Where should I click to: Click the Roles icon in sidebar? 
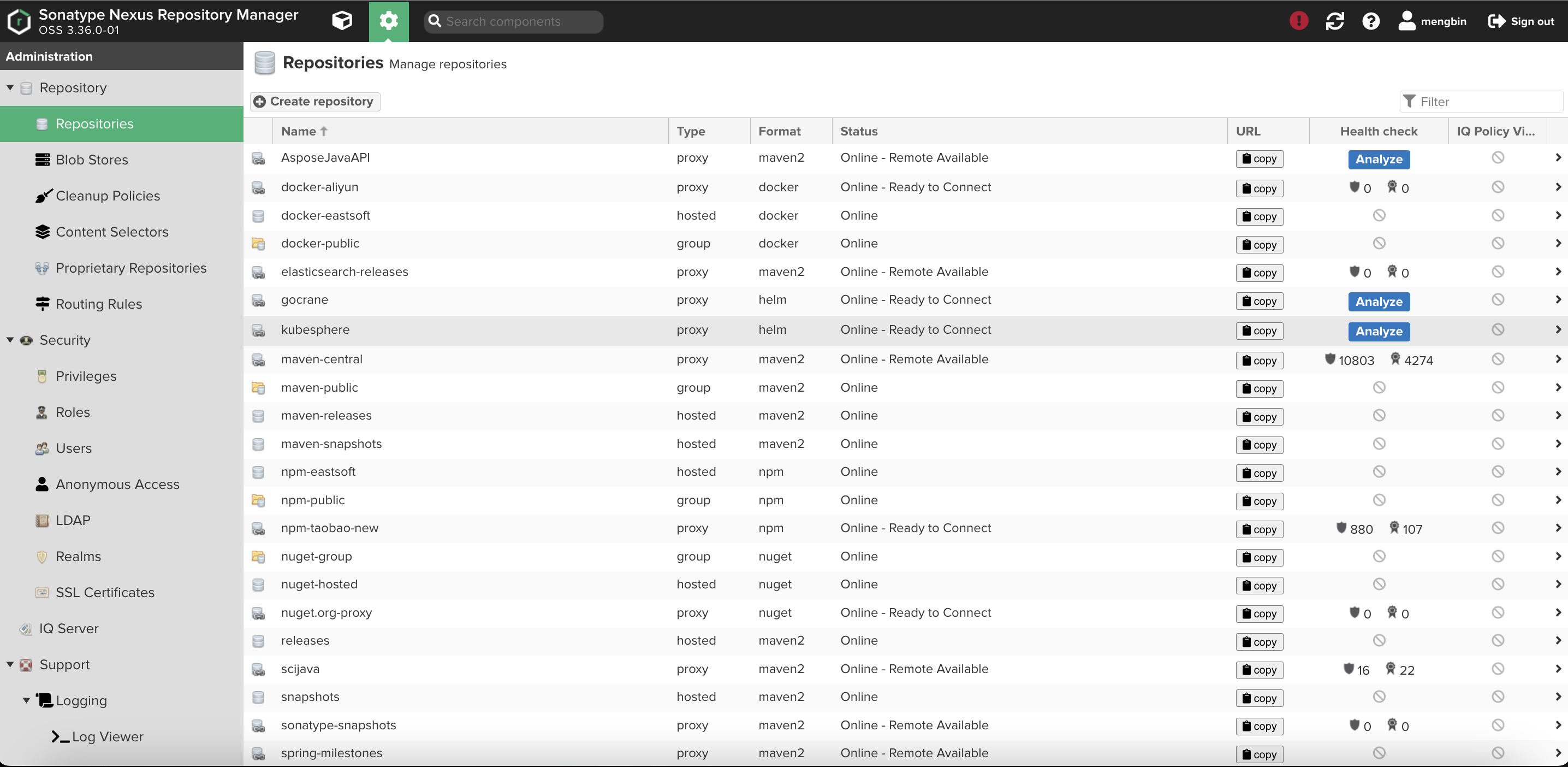coord(41,412)
